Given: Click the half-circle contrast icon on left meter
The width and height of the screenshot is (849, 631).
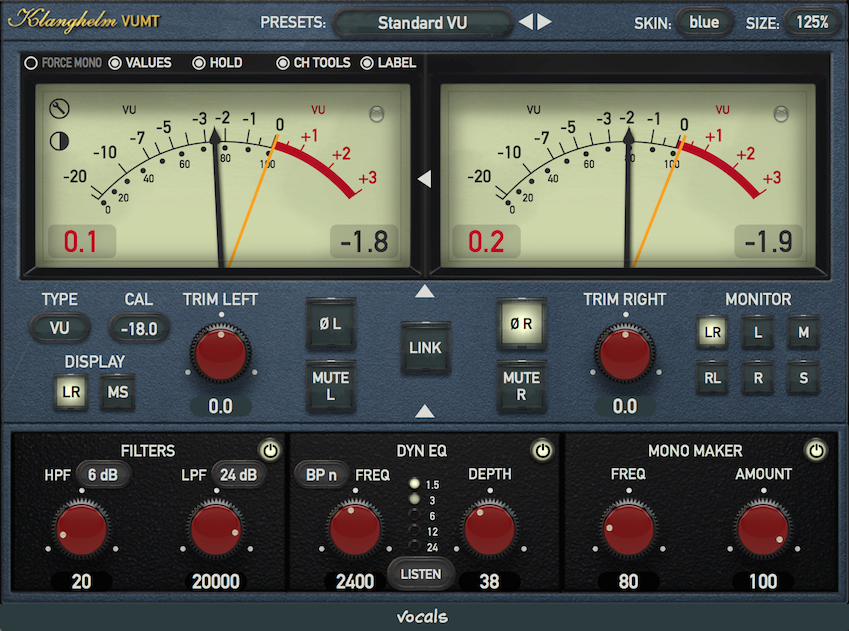Looking at the screenshot, I should [59, 141].
